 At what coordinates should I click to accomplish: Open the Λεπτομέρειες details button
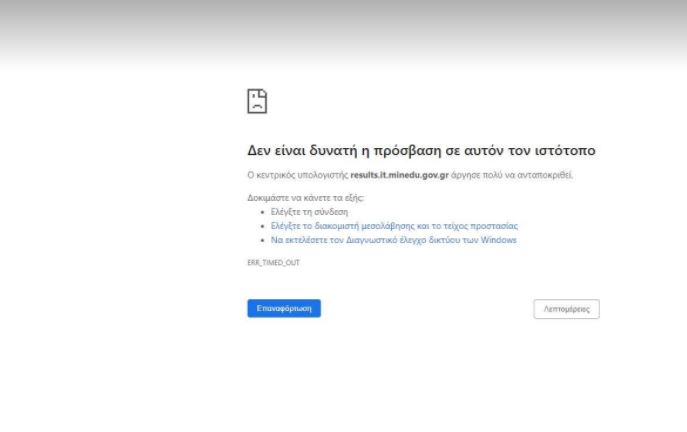[566, 309]
